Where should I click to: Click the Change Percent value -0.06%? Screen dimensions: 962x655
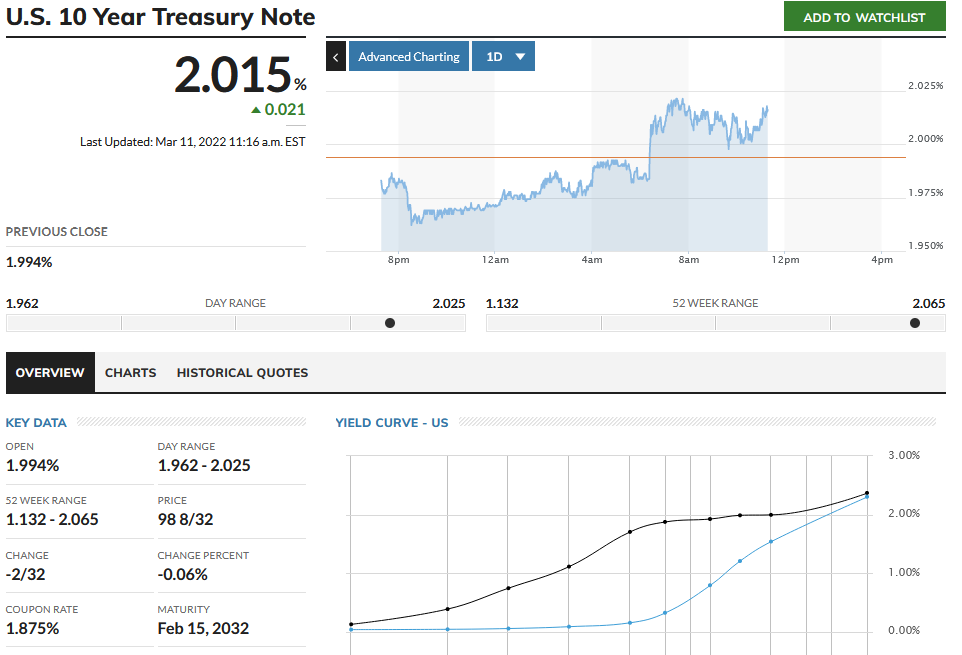183,575
